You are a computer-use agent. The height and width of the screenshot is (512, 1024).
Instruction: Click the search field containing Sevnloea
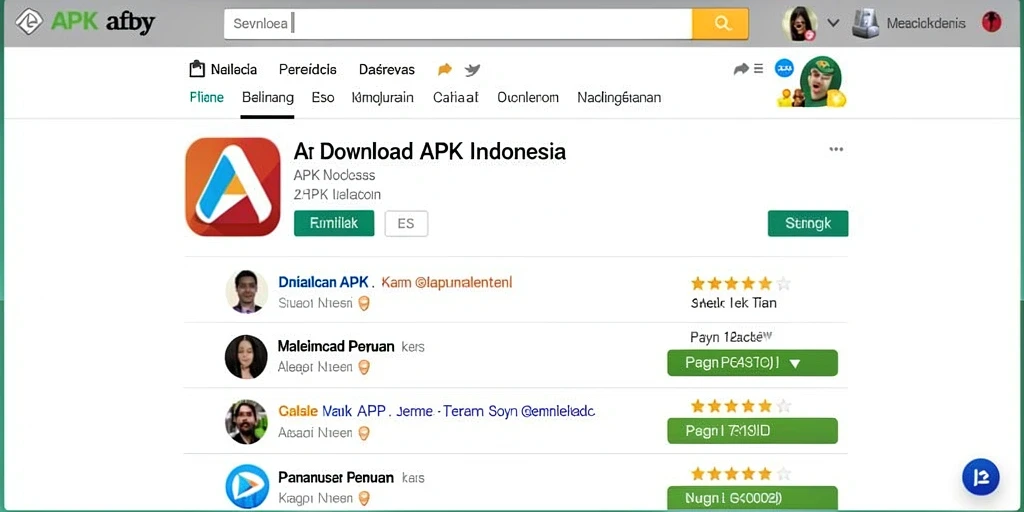(458, 24)
